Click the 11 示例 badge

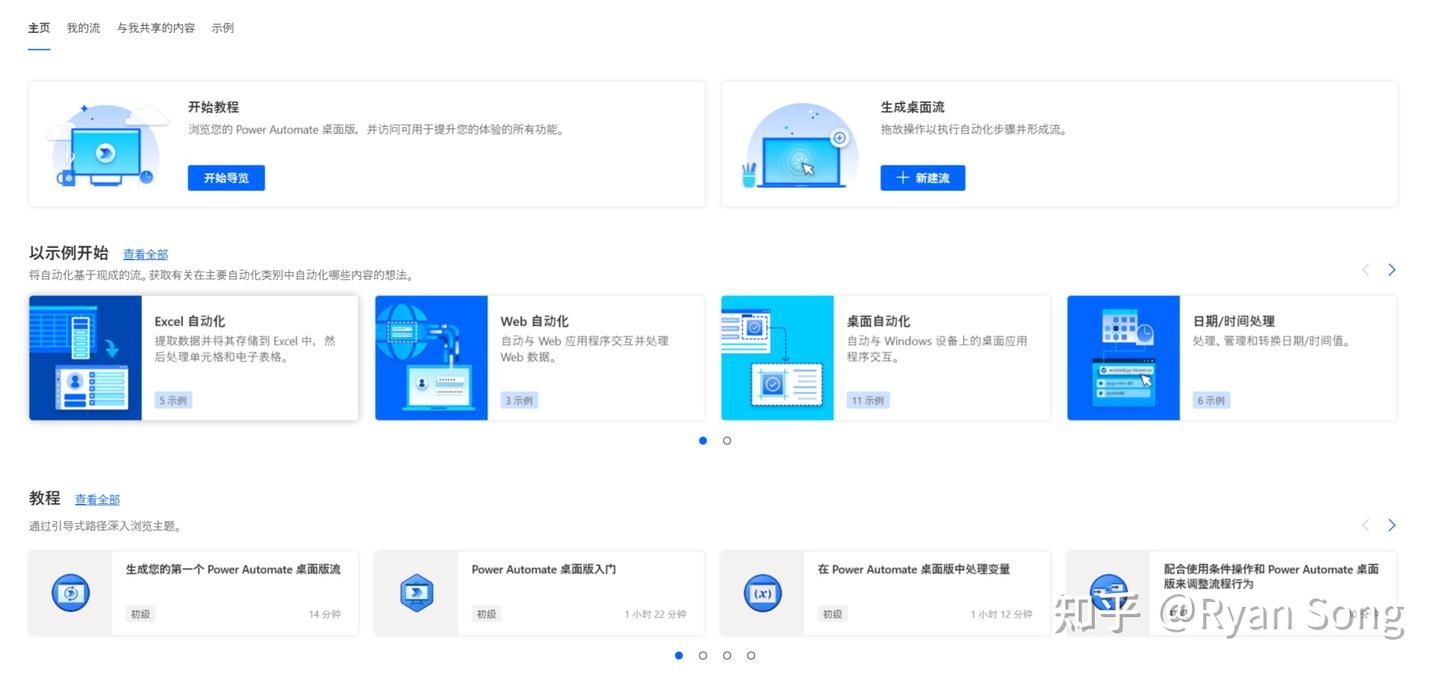point(868,400)
